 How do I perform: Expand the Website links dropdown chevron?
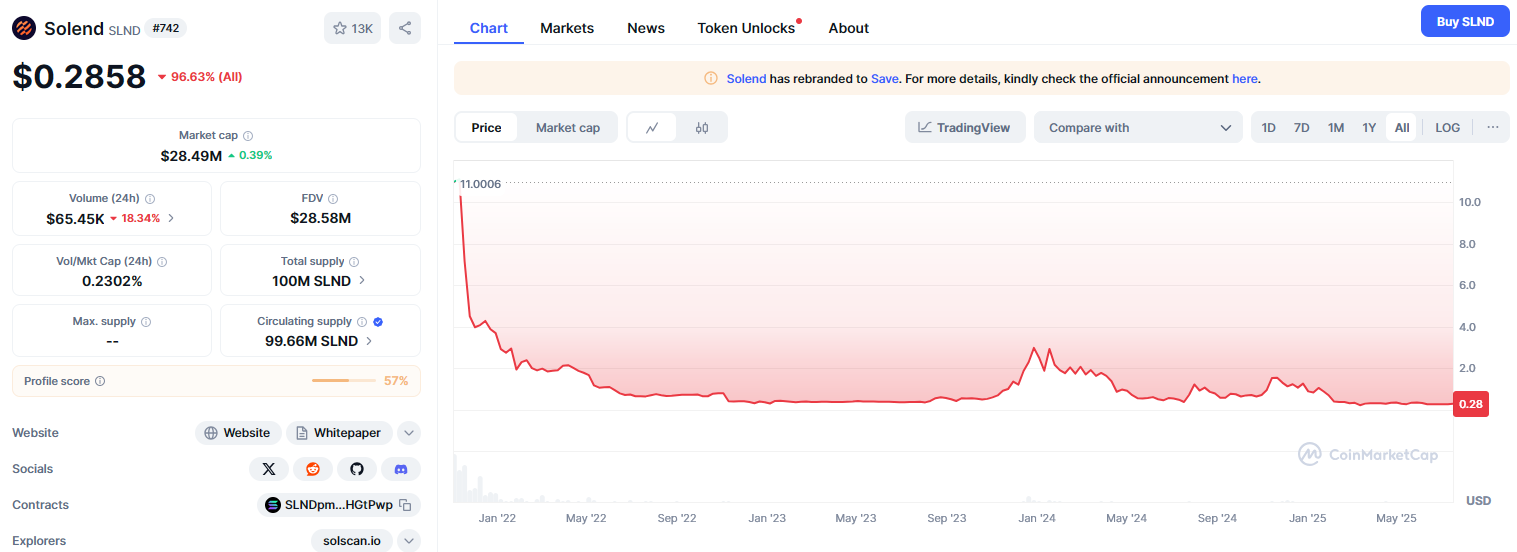click(x=409, y=433)
